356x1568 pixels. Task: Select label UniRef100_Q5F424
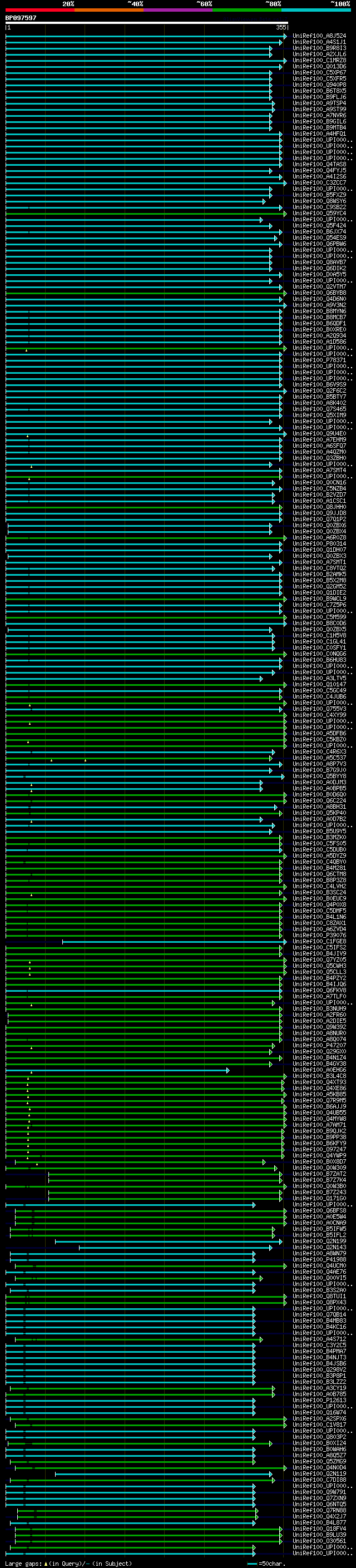[319, 225]
